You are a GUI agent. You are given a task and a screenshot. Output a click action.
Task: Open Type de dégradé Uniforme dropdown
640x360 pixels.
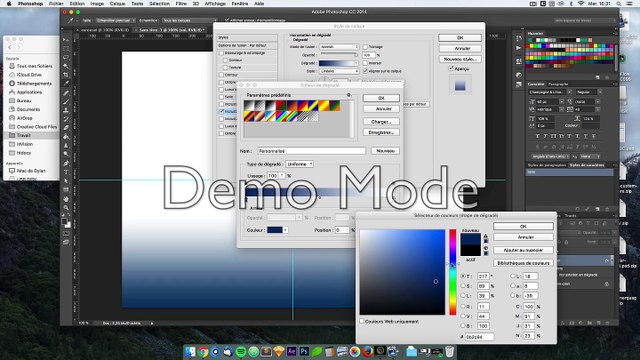pos(299,164)
